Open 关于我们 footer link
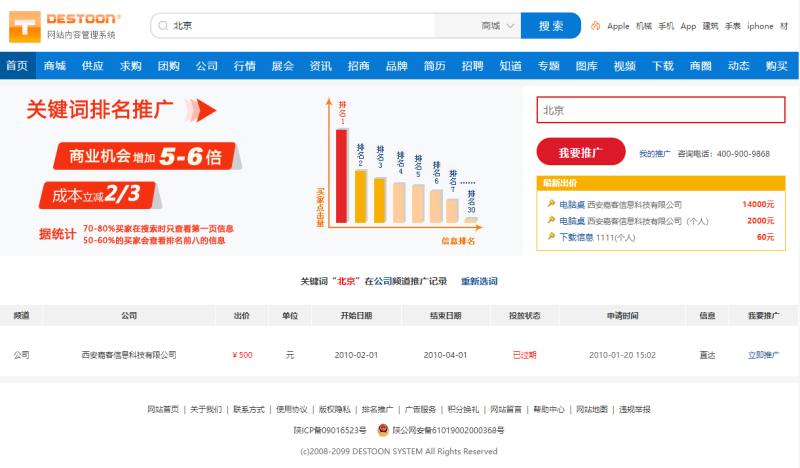 pyautogui.click(x=206, y=409)
